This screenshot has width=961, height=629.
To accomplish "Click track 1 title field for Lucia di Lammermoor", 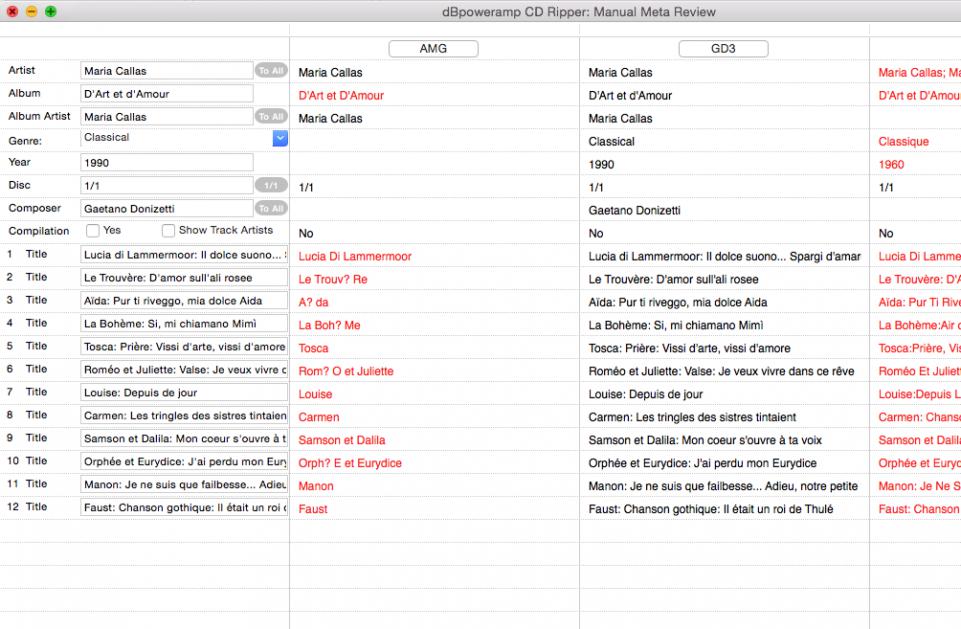I will coord(184,255).
